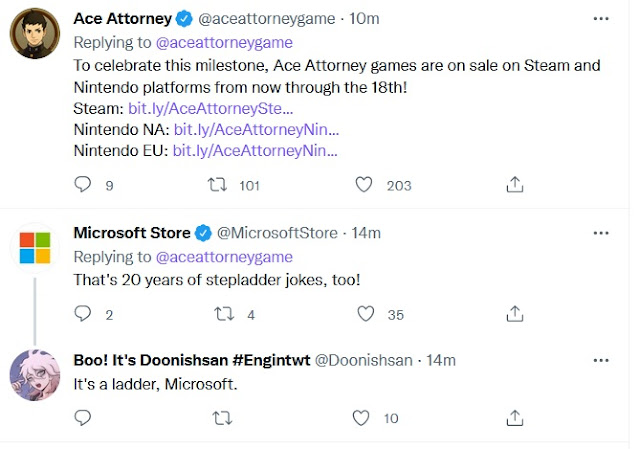Share Doonishsan's ladder tweet
Screen dimensions: 640x449
pyautogui.click(x=515, y=417)
